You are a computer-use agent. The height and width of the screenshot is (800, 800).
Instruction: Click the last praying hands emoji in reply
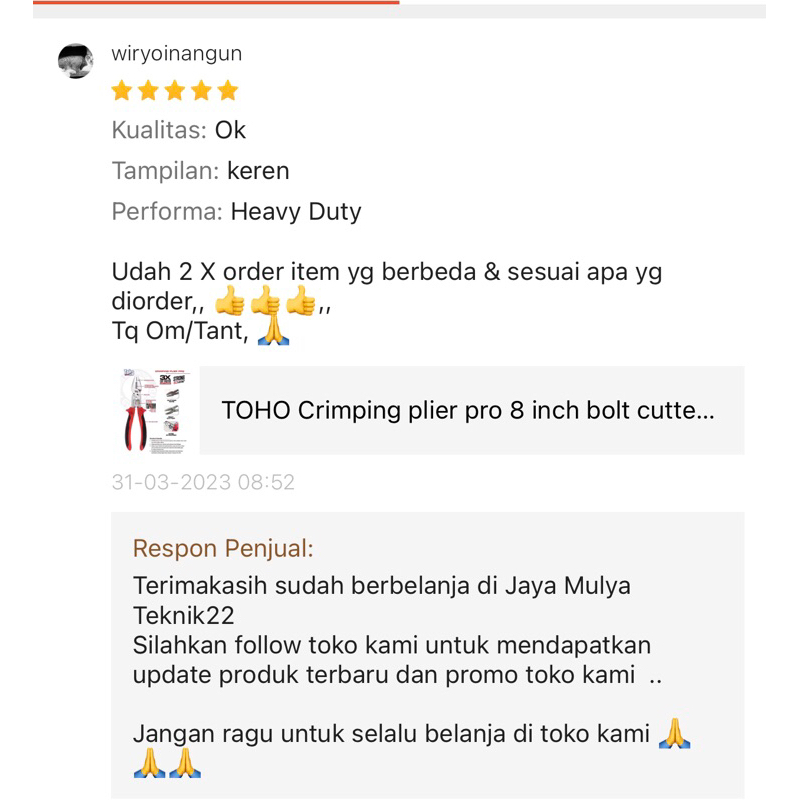tap(185, 763)
